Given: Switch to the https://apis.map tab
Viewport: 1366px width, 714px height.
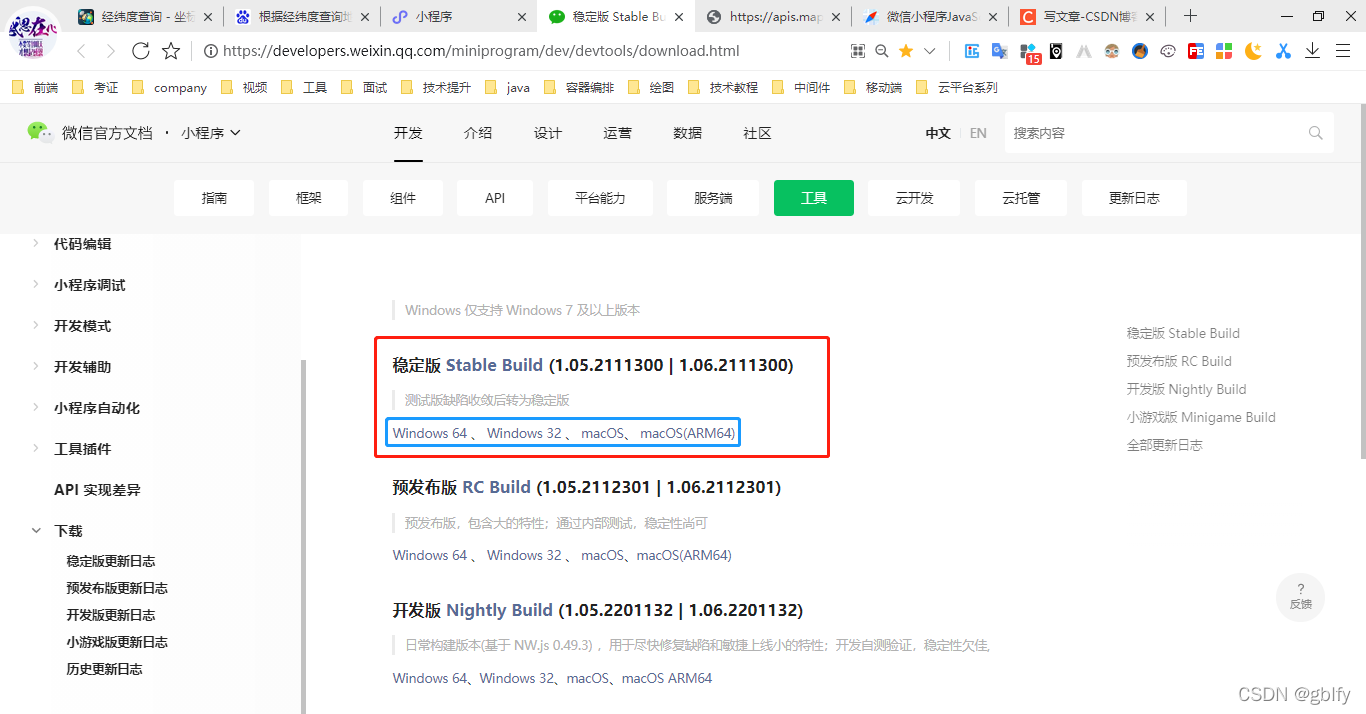Looking at the screenshot, I should point(775,17).
